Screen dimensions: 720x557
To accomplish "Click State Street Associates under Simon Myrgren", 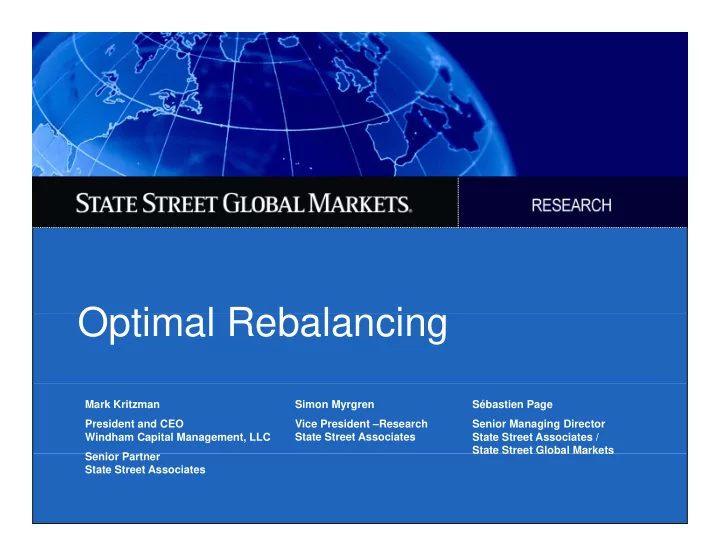I will pyautogui.click(x=355, y=437).
